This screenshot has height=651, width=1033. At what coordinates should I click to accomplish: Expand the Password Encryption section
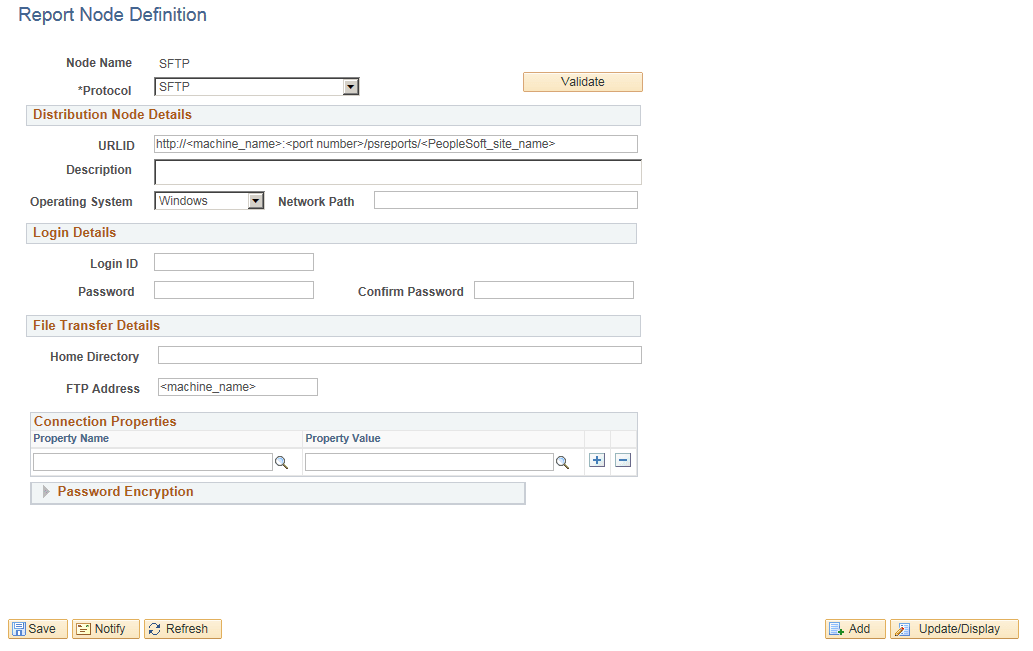click(x=46, y=492)
